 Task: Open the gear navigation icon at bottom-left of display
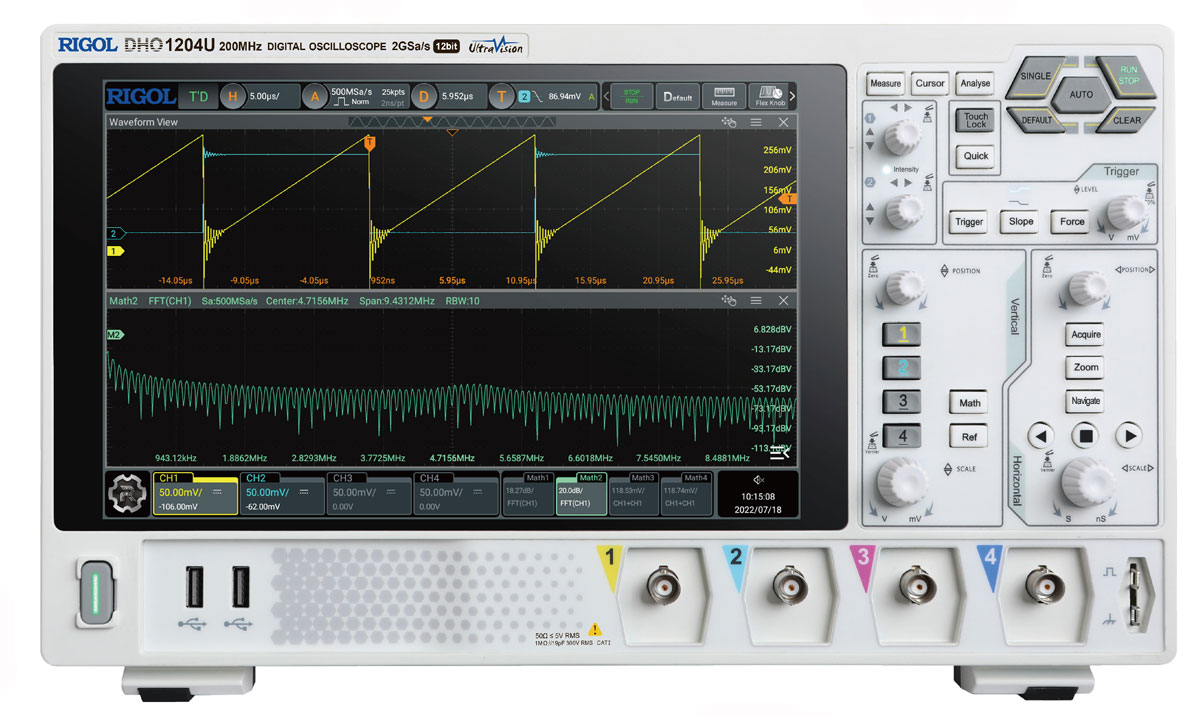point(128,493)
